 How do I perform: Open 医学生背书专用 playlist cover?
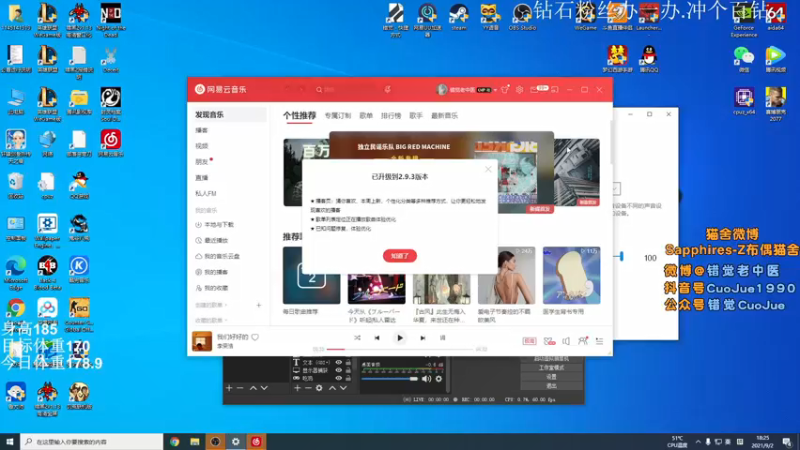[x=571, y=276]
